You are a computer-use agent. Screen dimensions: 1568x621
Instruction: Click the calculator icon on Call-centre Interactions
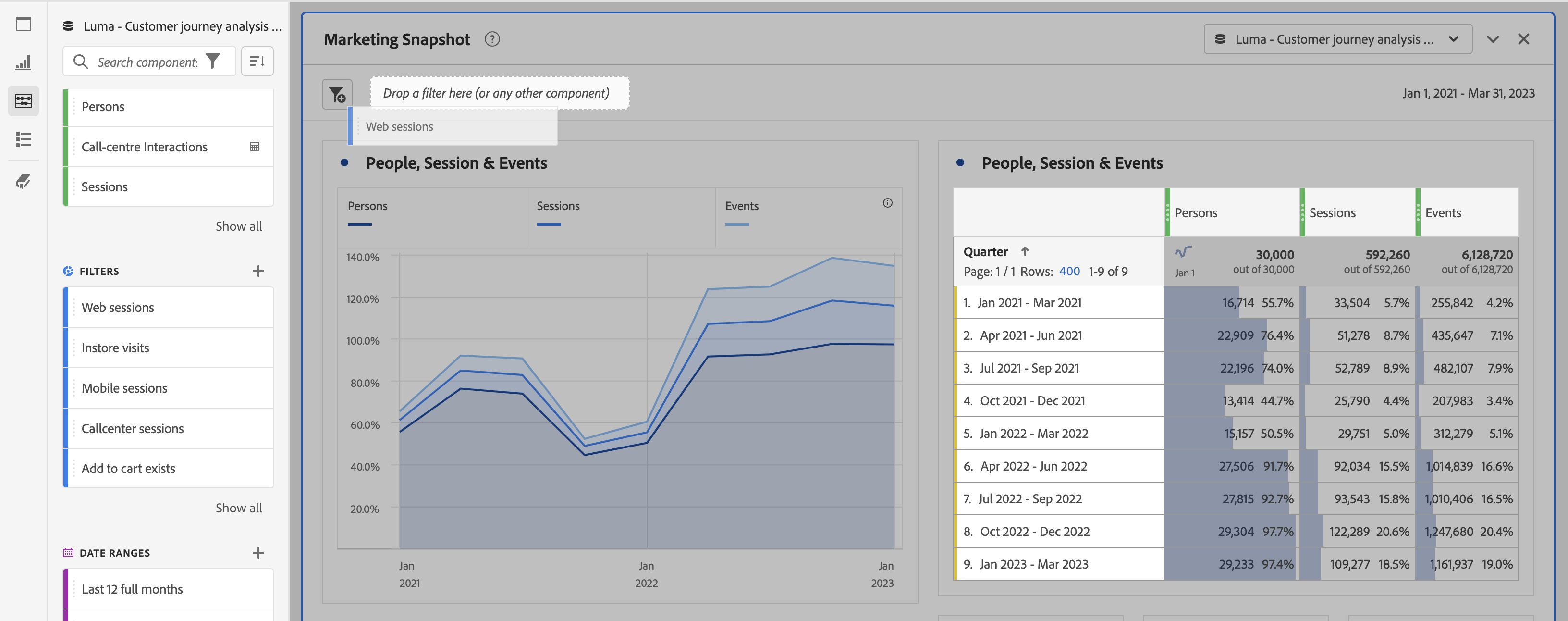click(255, 147)
